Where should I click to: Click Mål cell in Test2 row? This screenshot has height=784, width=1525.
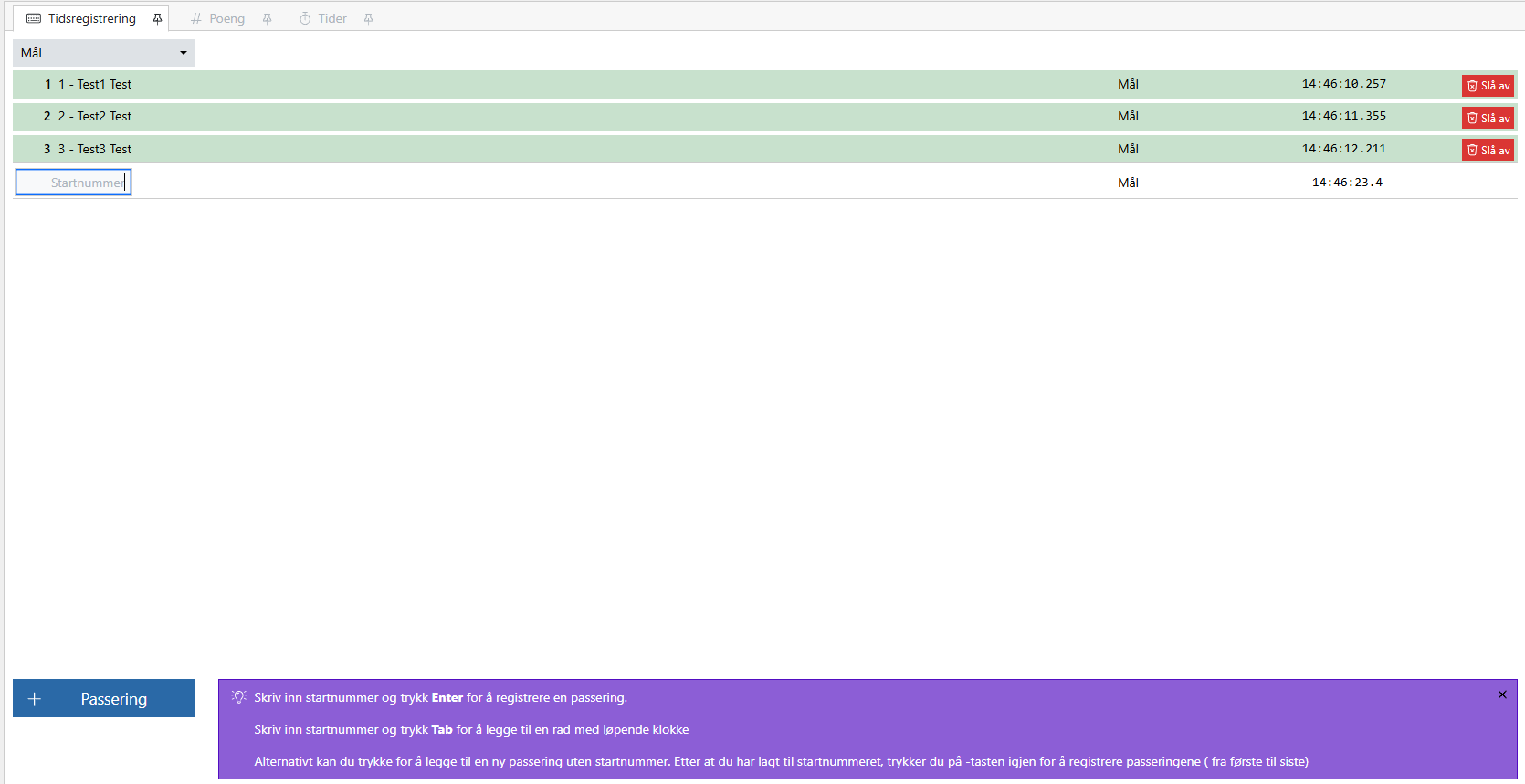pos(1128,116)
